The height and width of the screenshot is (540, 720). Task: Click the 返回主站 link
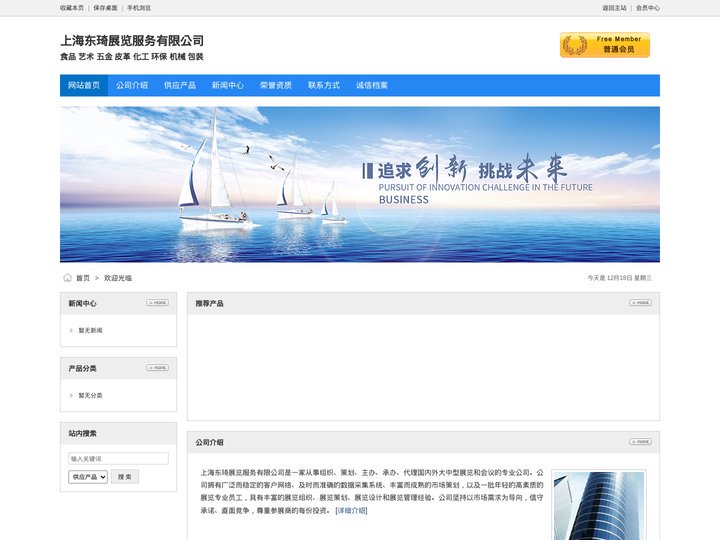click(614, 8)
